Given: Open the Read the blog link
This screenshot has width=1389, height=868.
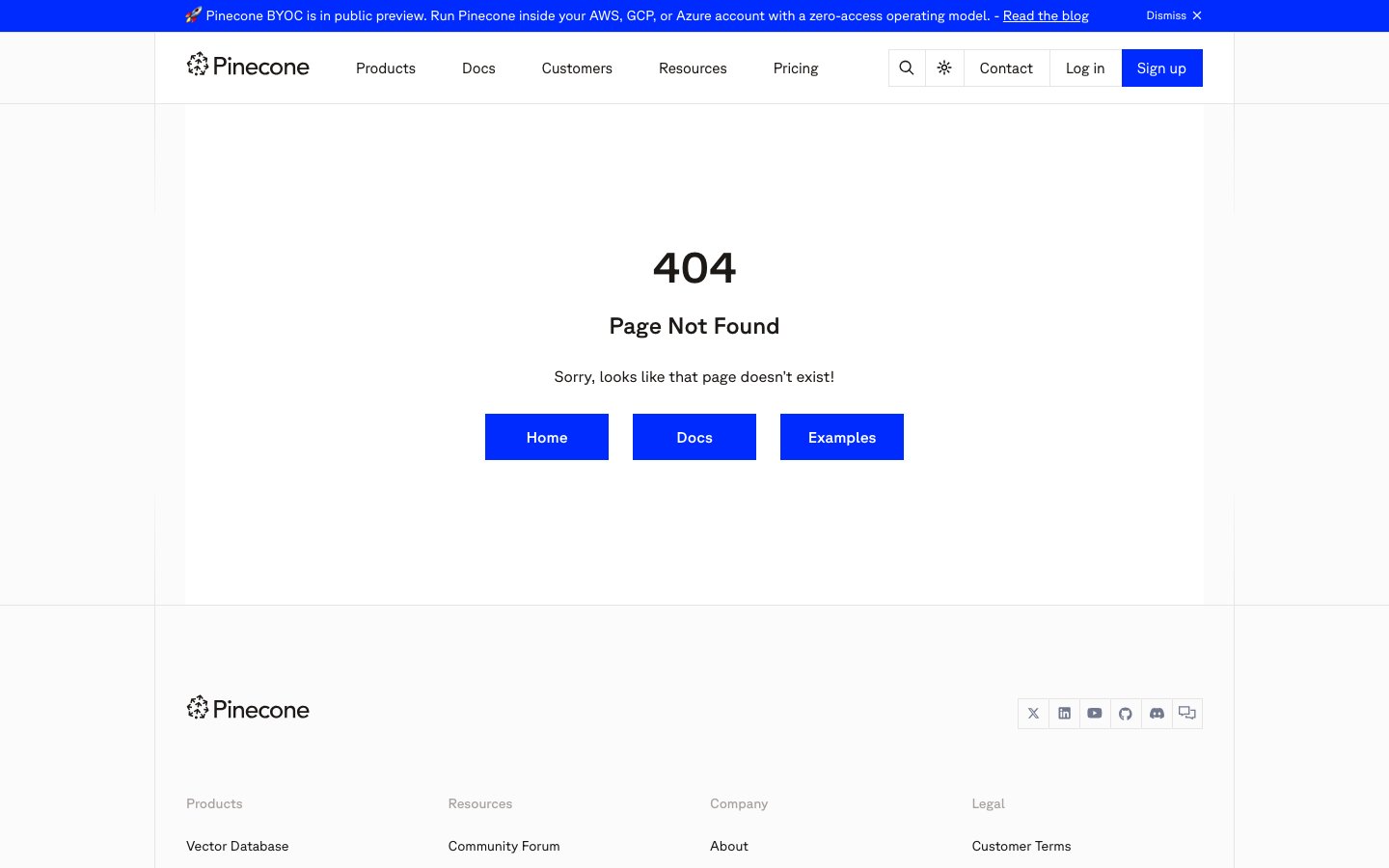Looking at the screenshot, I should click(1046, 15).
